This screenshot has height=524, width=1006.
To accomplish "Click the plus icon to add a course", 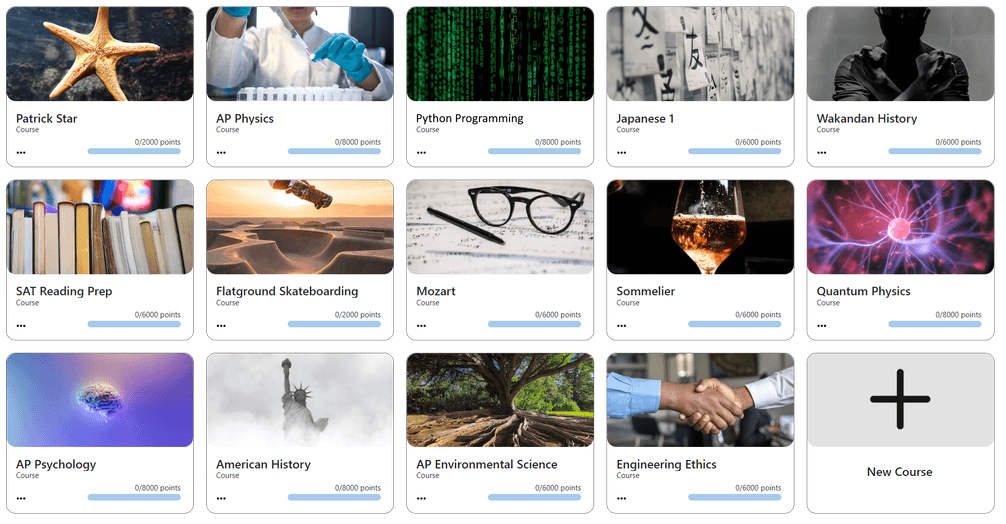I will point(900,399).
